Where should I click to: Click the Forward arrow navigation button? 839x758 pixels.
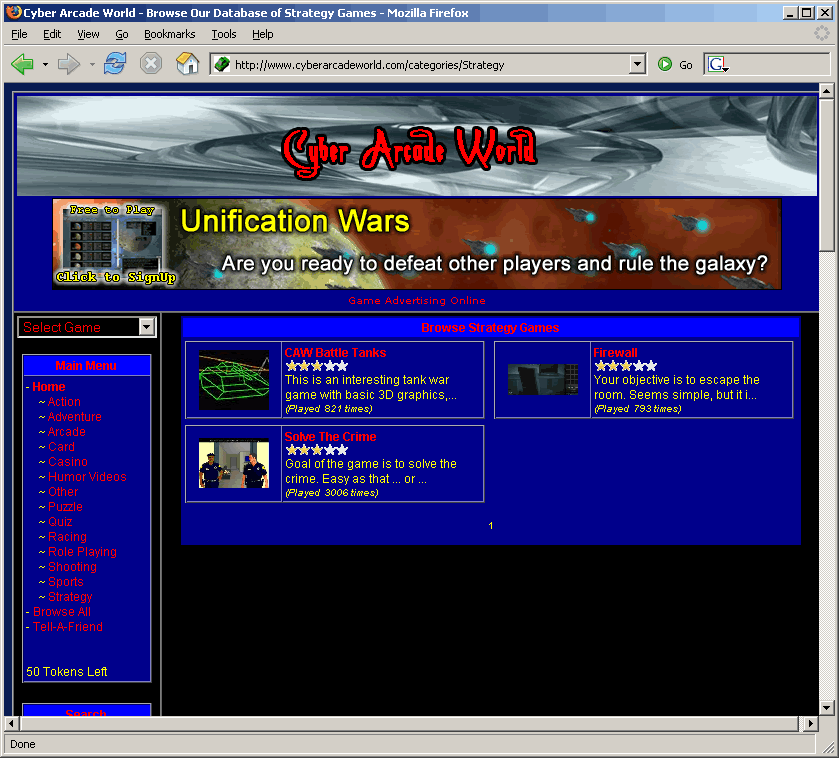pyautogui.click(x=68, y=64)
